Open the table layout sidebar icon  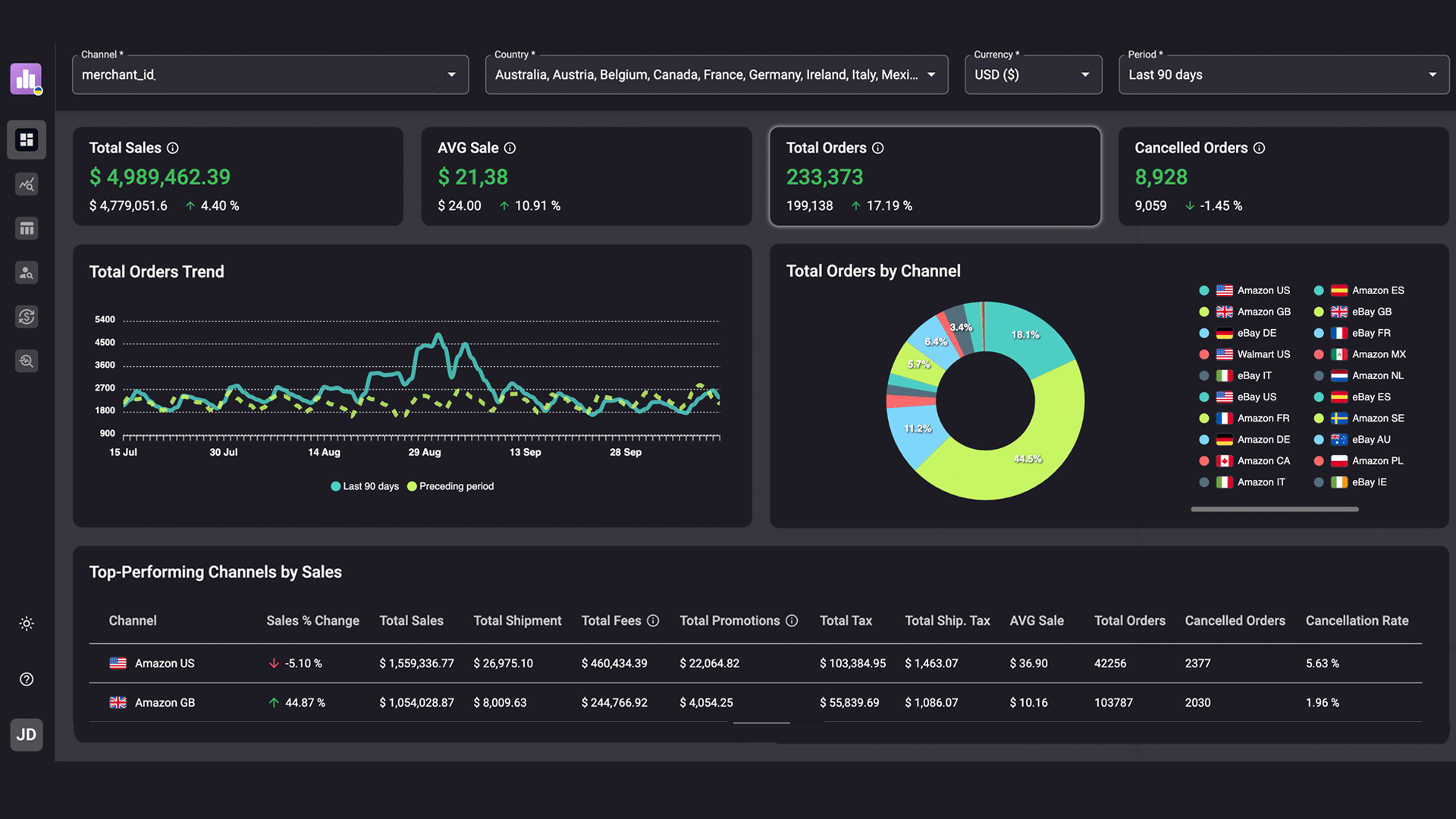(27, 228)
